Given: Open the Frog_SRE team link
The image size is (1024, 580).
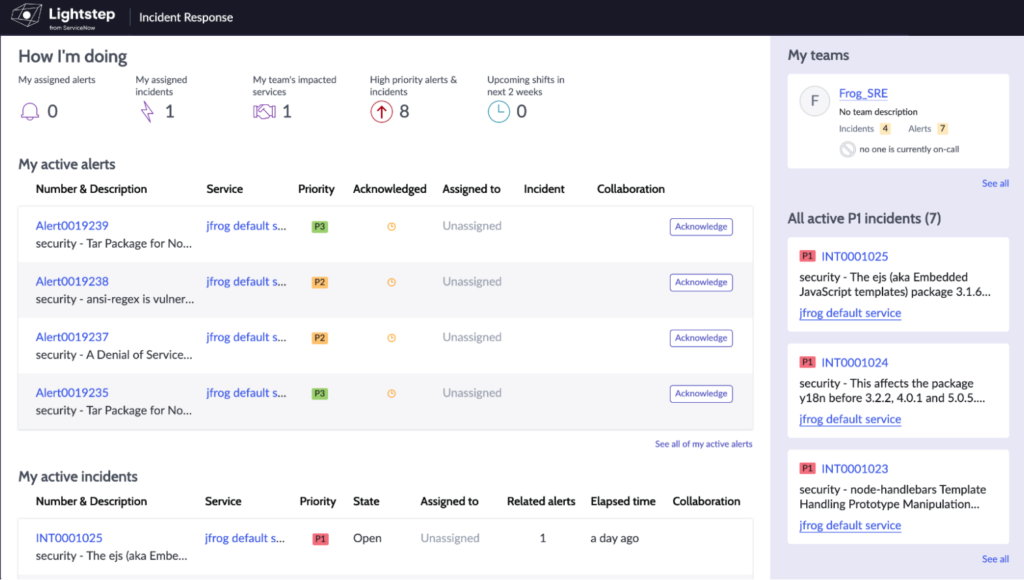Looking at the screenshot, I should click(863, 94).
